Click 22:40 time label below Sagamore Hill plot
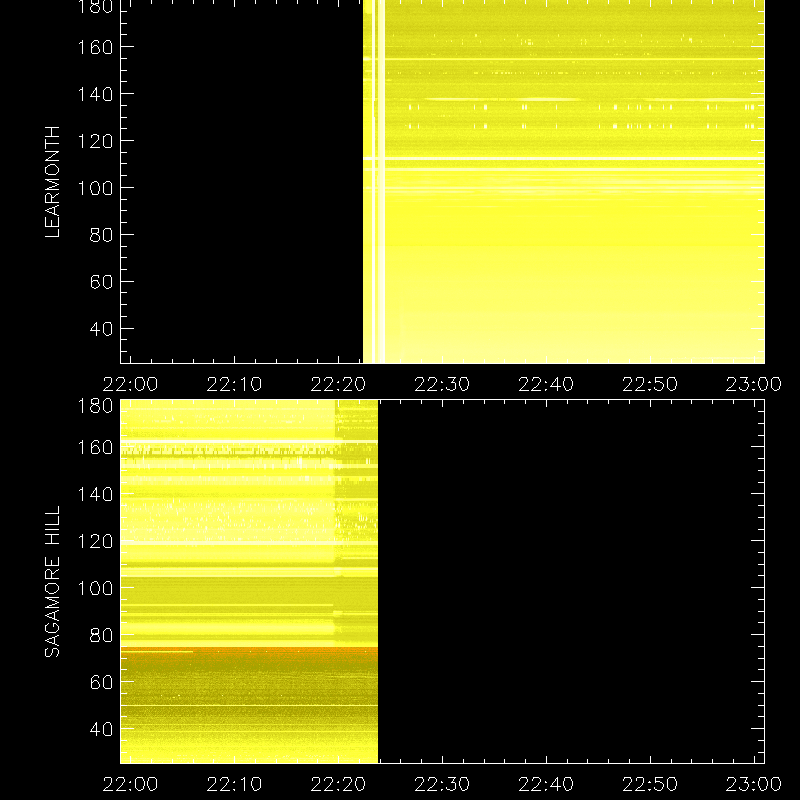Viewport: 800px width, 800px height. point(546,784)
